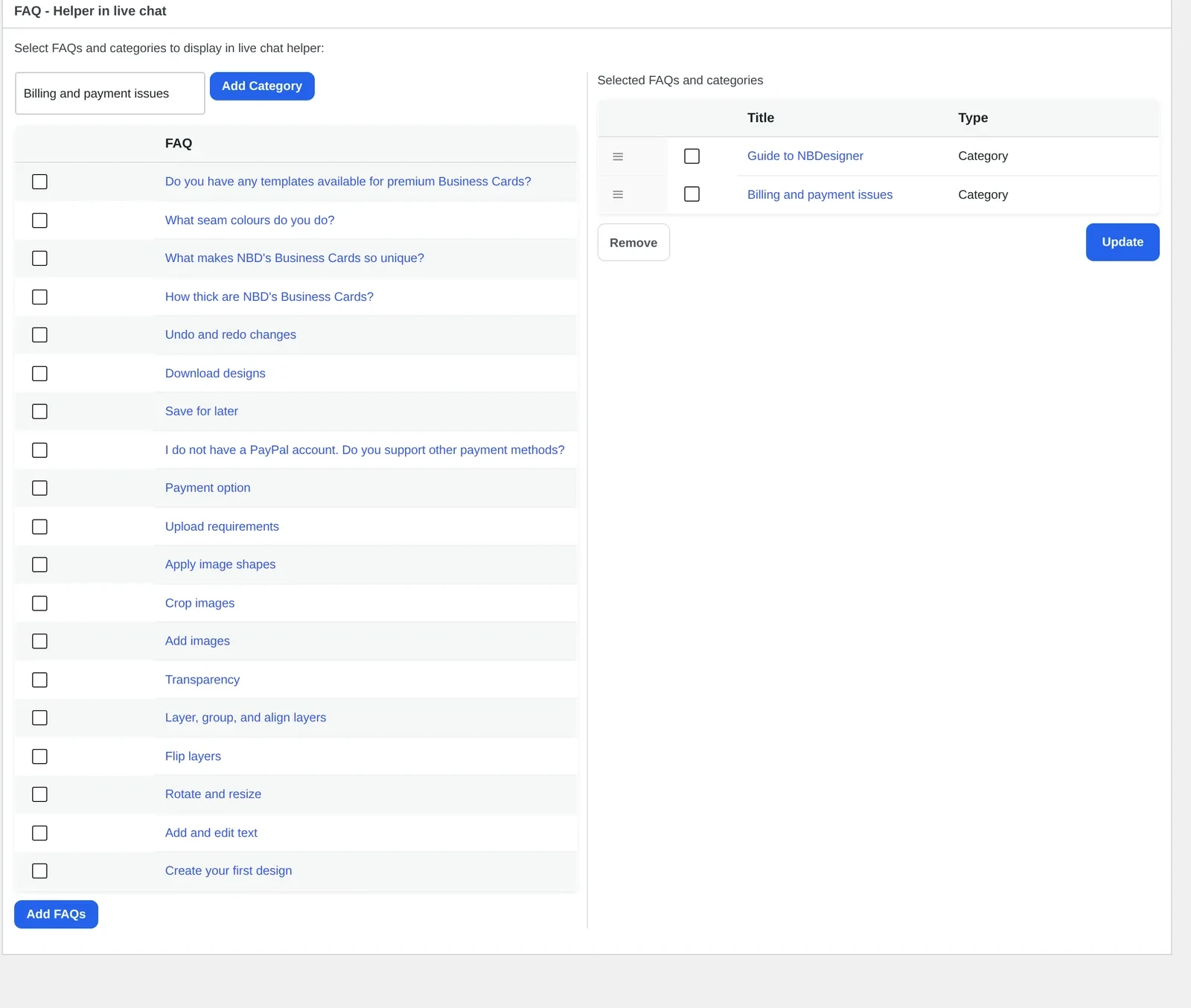Open the PayPal account payment methods FAQ link
1191x1008 pixels.
365,450
